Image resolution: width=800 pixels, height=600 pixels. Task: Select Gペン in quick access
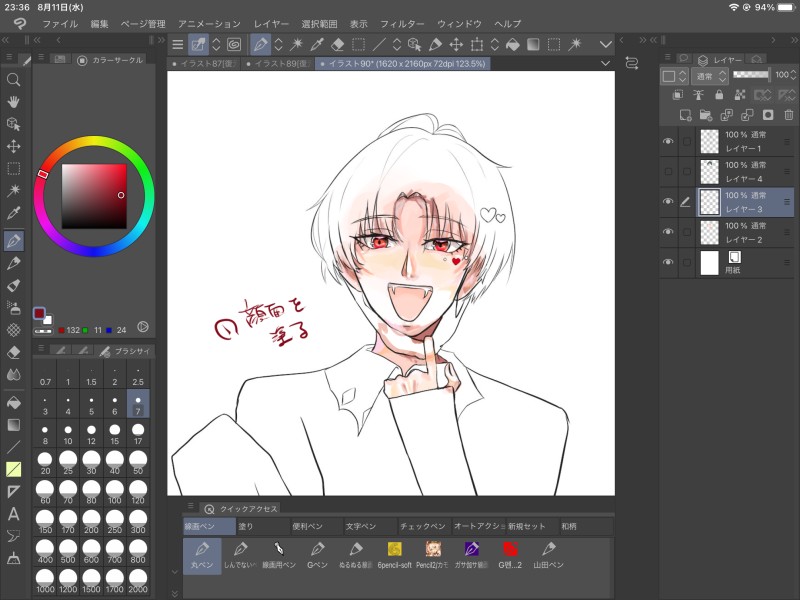click(x=317, y=556)
